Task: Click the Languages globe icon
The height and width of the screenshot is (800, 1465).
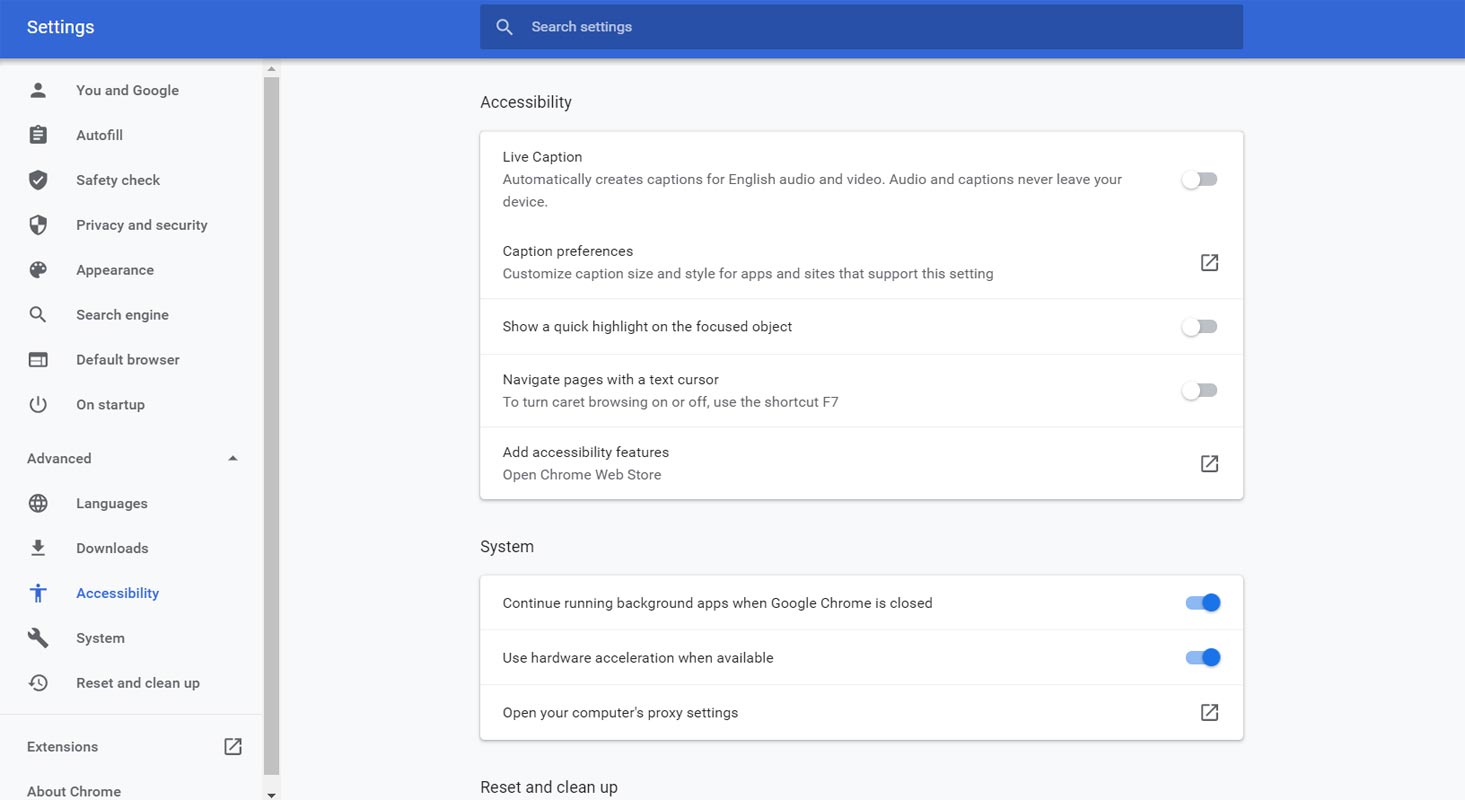Action: coord(38,504)
